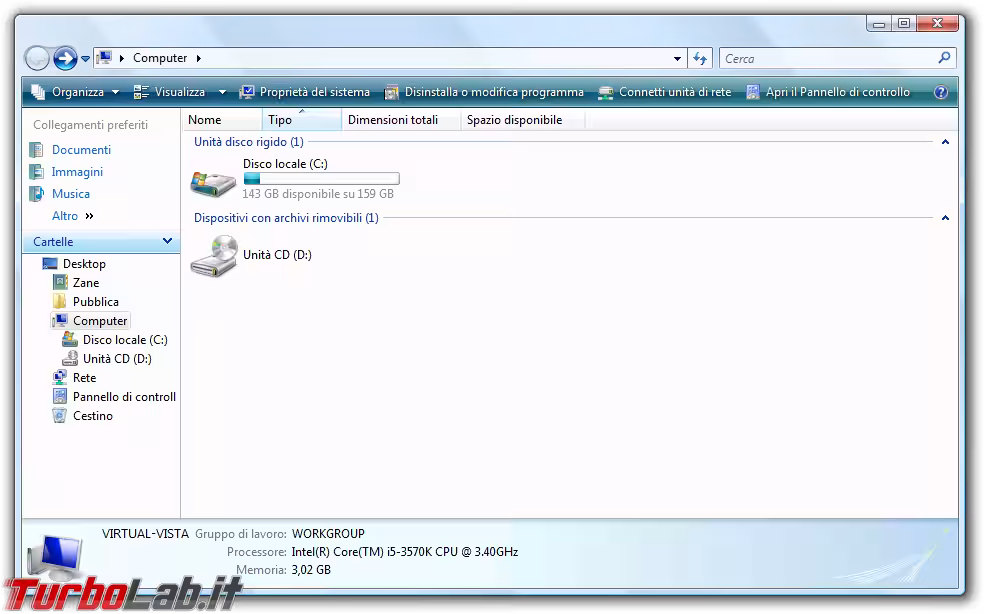984x614 pixels.
Task: Click Disinstalla o modifica programma
Action: point(484,92)
